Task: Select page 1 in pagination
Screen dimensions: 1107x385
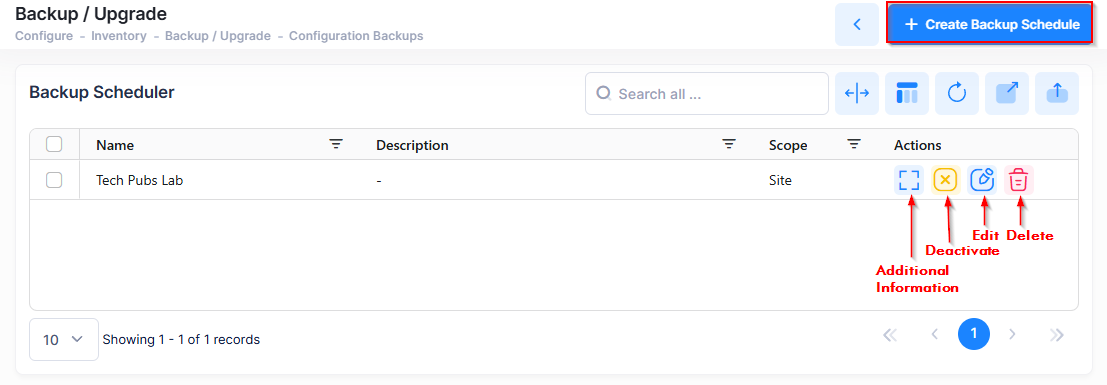Action: (974, 334)
